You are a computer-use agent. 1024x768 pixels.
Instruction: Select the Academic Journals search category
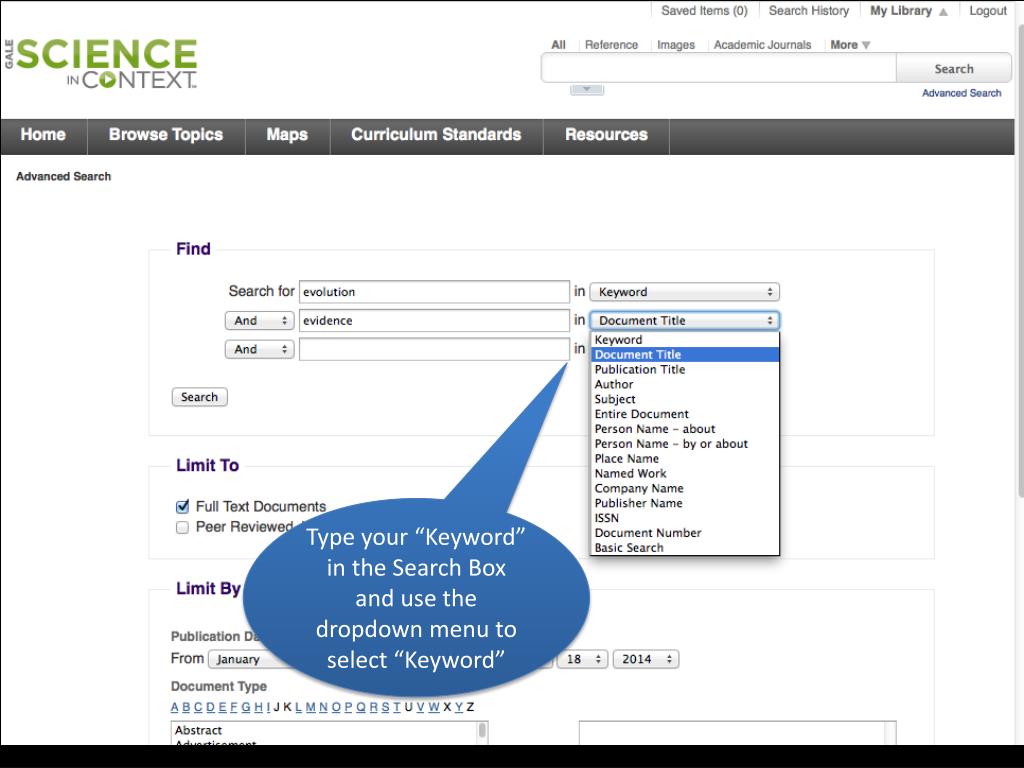(x=762, y=45)
